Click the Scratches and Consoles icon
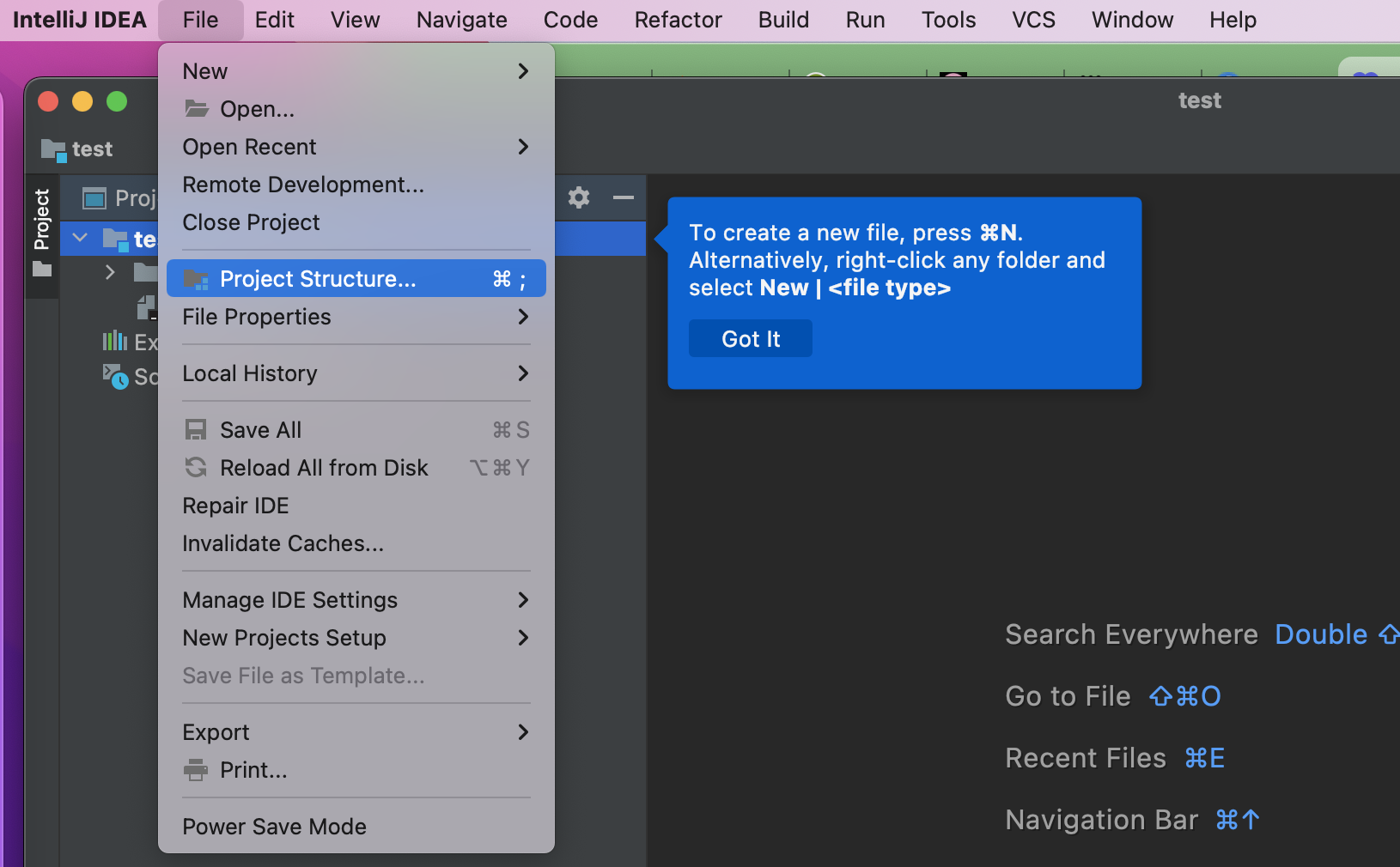Screen dimensions: 1400x867 click(115, 376)
